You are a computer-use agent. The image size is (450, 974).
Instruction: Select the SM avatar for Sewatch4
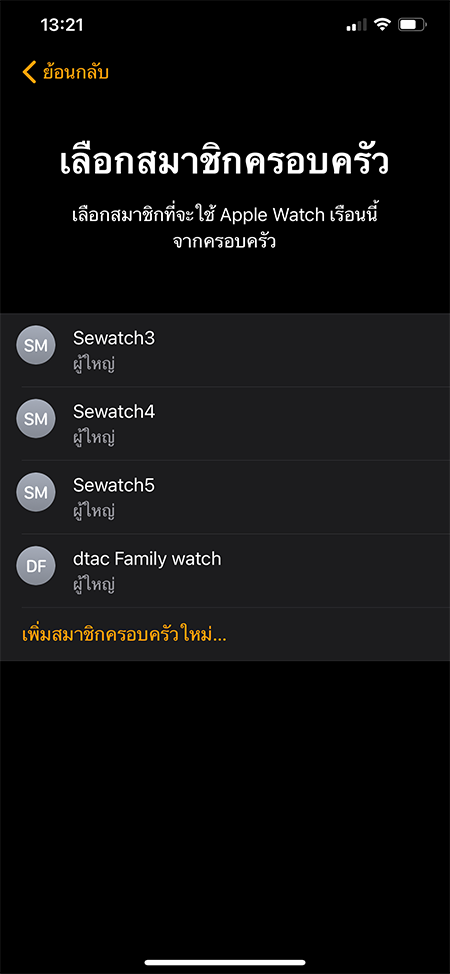(x=35, y=419)
